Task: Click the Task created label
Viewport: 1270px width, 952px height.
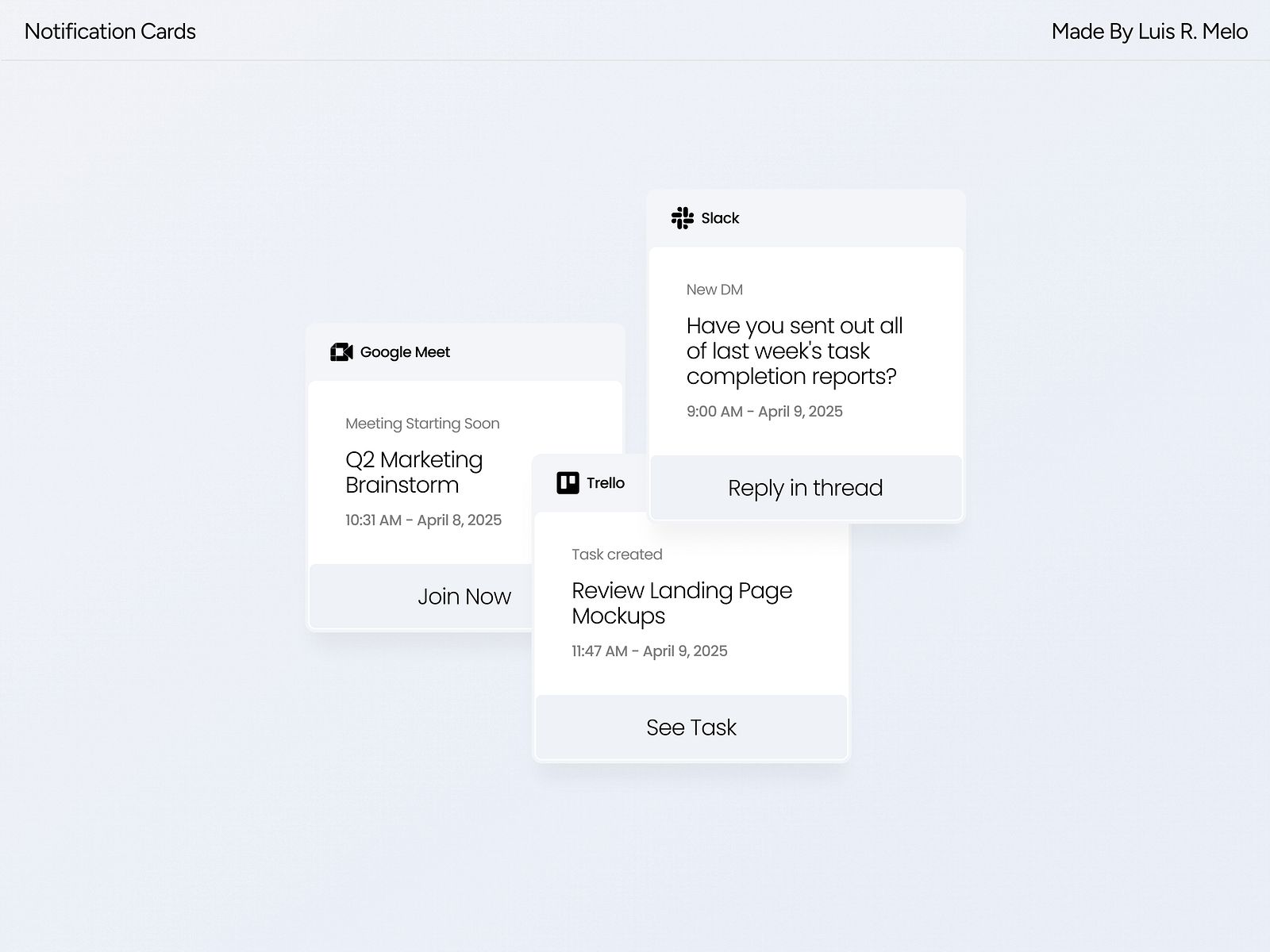Action: coord(617,555)
